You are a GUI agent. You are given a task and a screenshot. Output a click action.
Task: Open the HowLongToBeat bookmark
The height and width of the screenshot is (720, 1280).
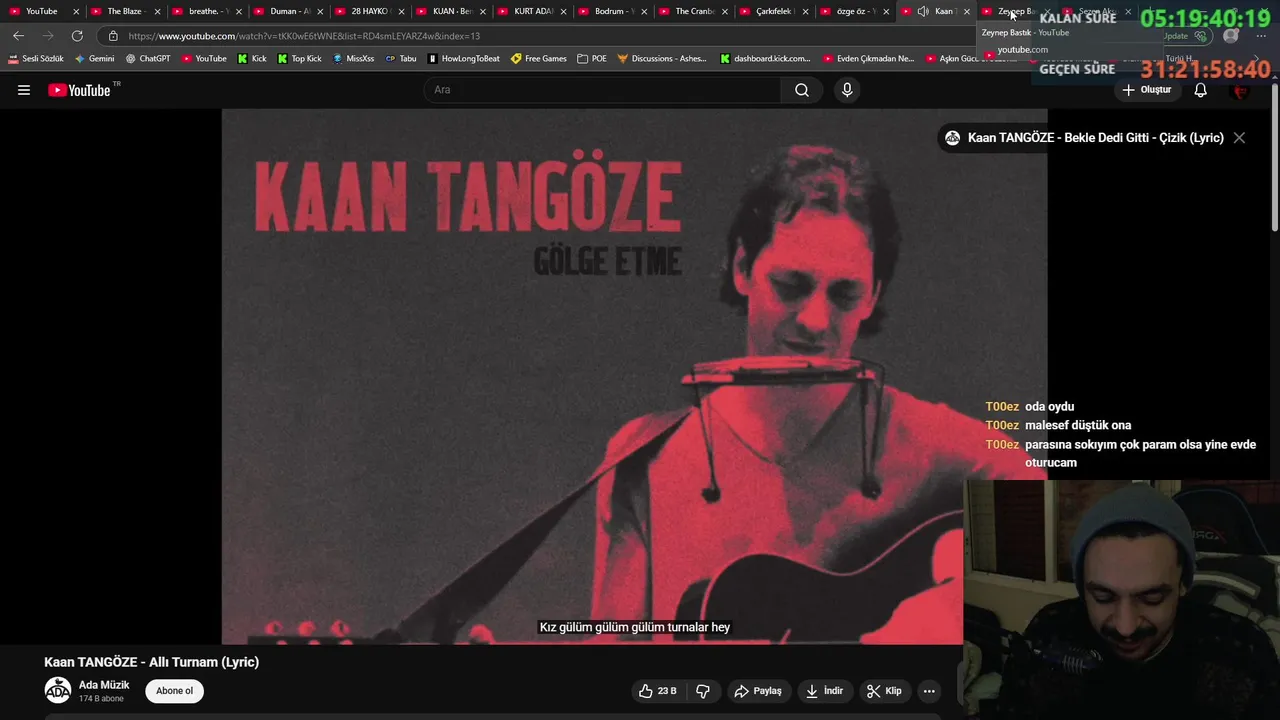pos(464,58)
